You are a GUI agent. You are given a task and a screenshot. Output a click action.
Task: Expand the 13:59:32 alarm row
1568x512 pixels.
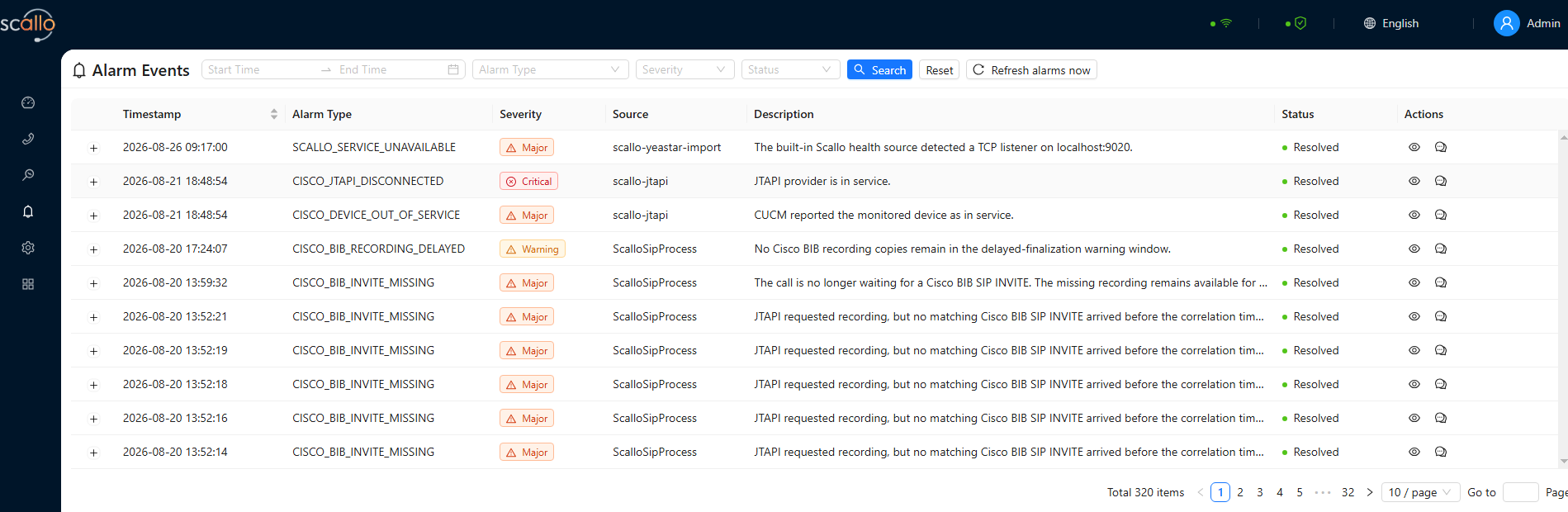pyautogui.click(x=93, y=283)
